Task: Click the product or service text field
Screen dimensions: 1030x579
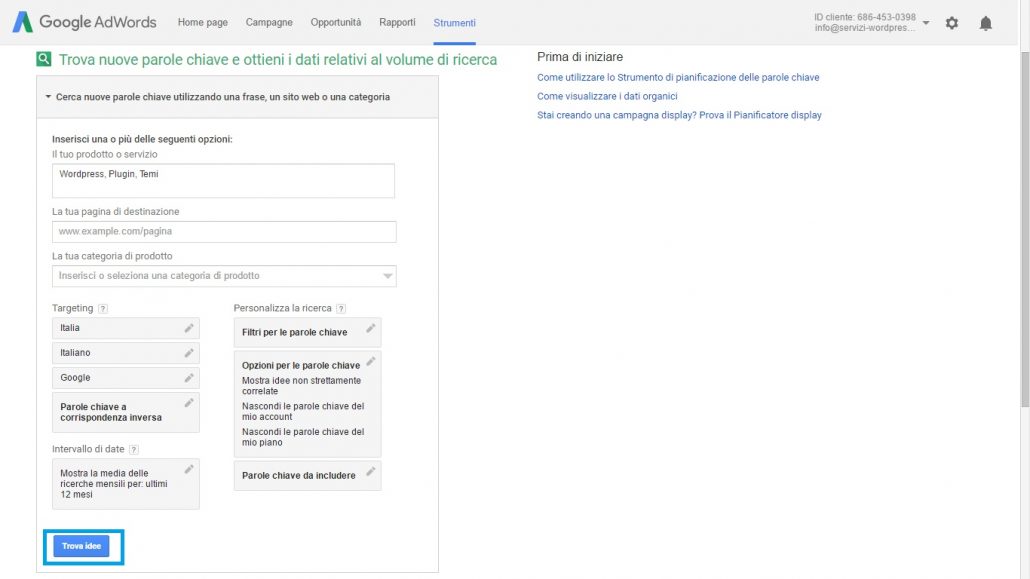Action: coord(223,181)
